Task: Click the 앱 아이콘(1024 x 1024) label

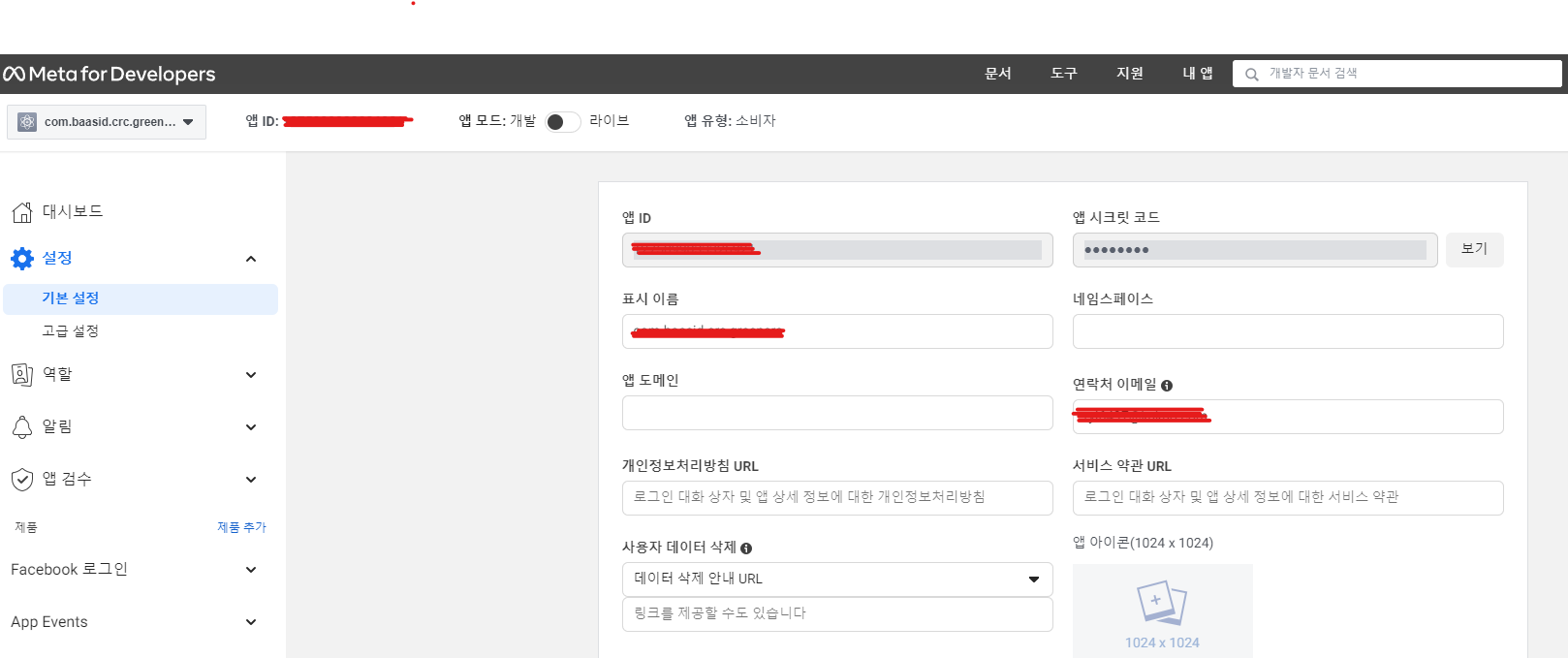Action: (1143, 543)
